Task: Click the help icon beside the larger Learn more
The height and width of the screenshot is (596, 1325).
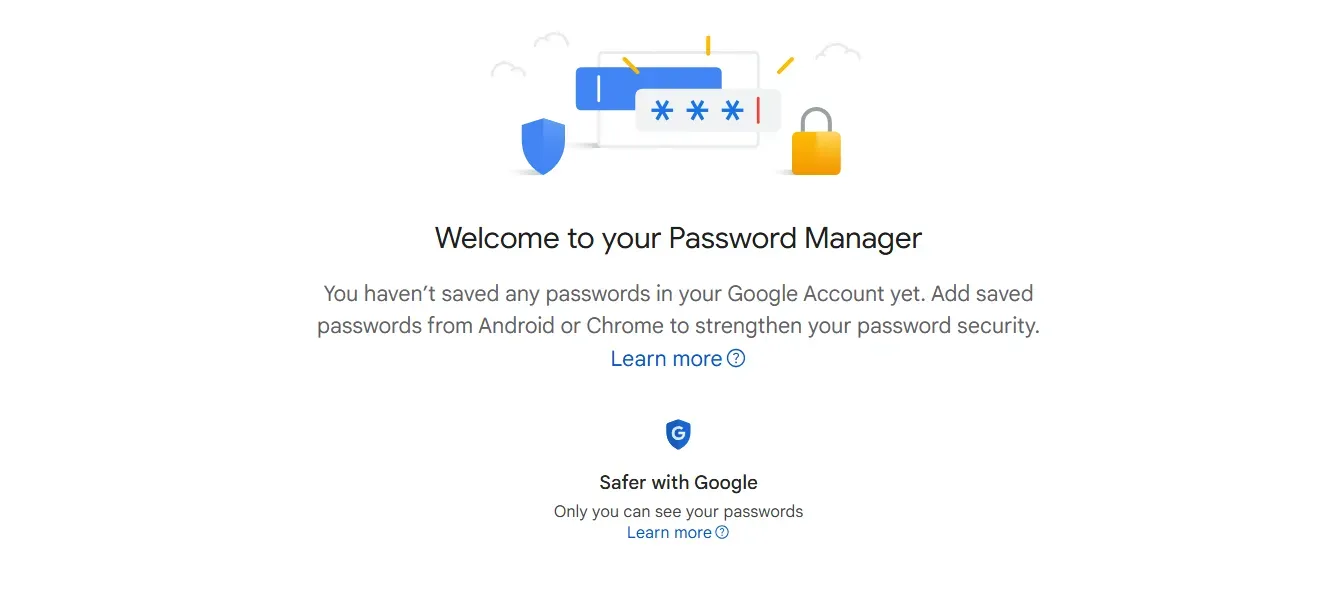Action: [x=736, y=358]
